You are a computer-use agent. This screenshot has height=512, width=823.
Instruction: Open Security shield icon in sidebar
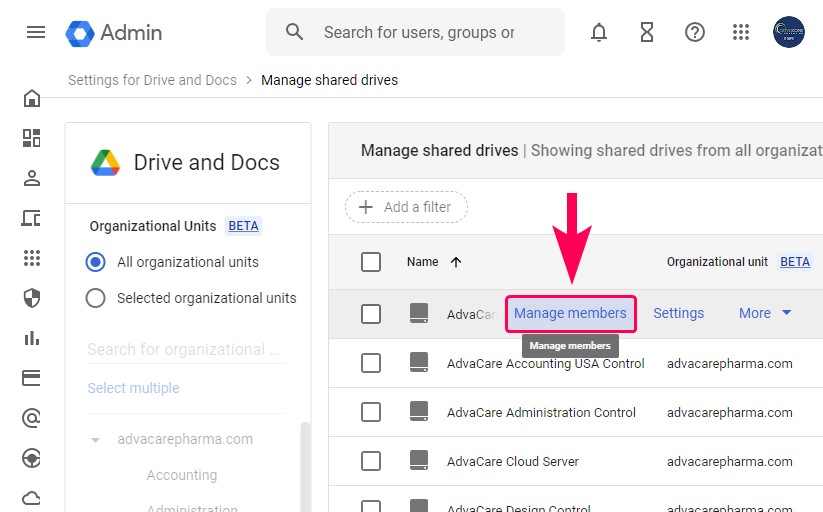pos(31,298)
